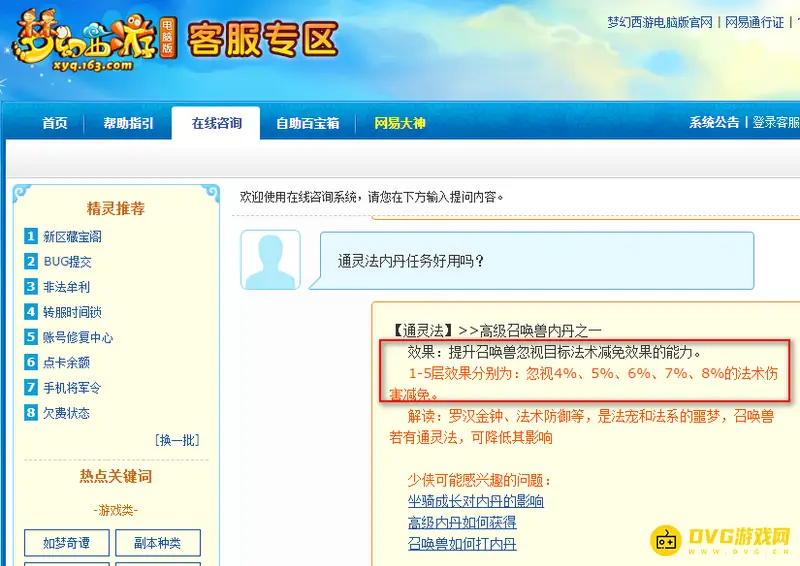
Task: Open the 帮助指引 tab
Action: click(128, 123)
